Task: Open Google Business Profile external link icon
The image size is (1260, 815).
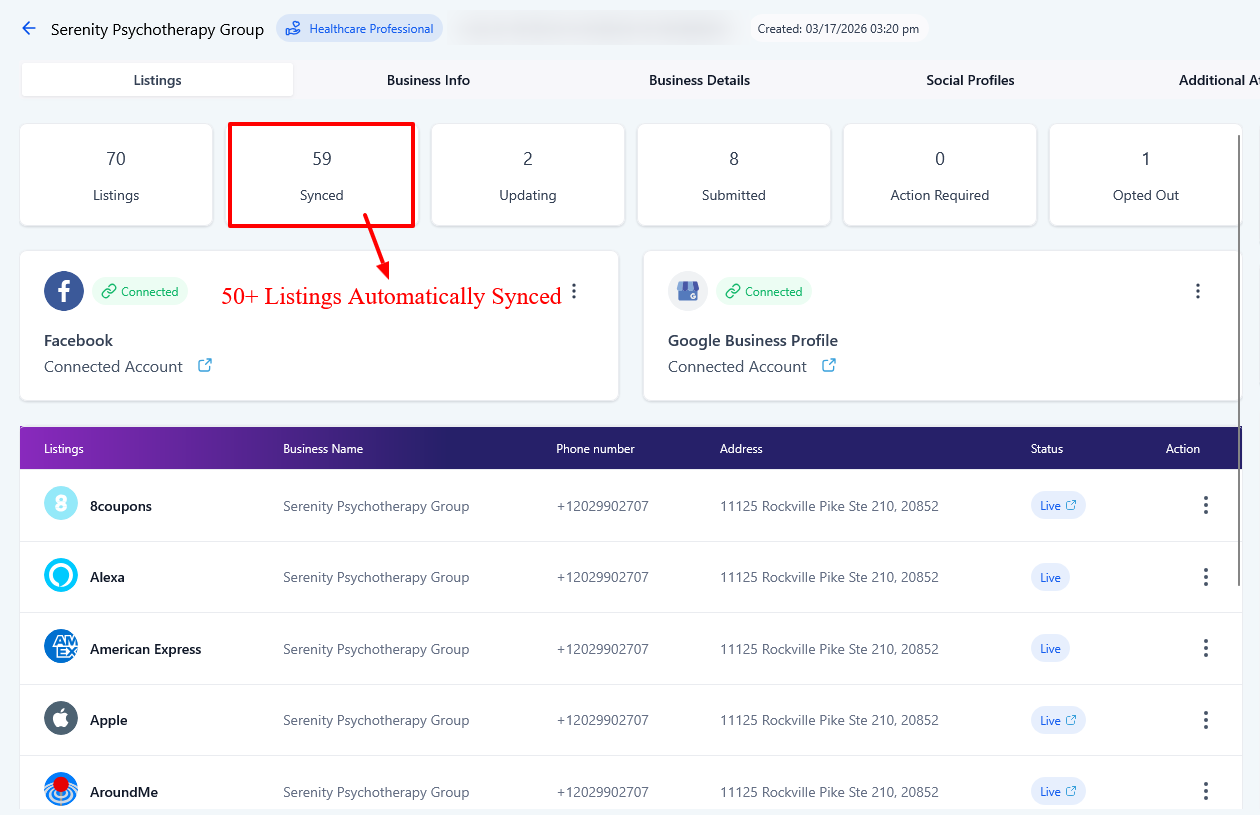Action: click(x=829, y=366)
